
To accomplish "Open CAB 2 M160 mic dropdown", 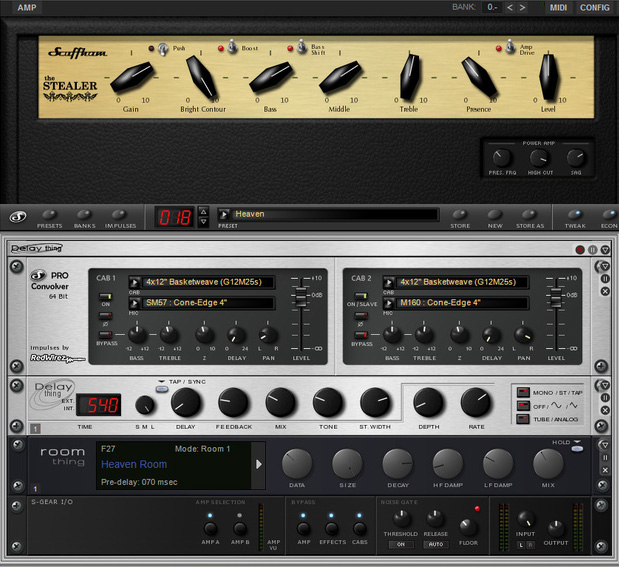I will pos(388,303).
